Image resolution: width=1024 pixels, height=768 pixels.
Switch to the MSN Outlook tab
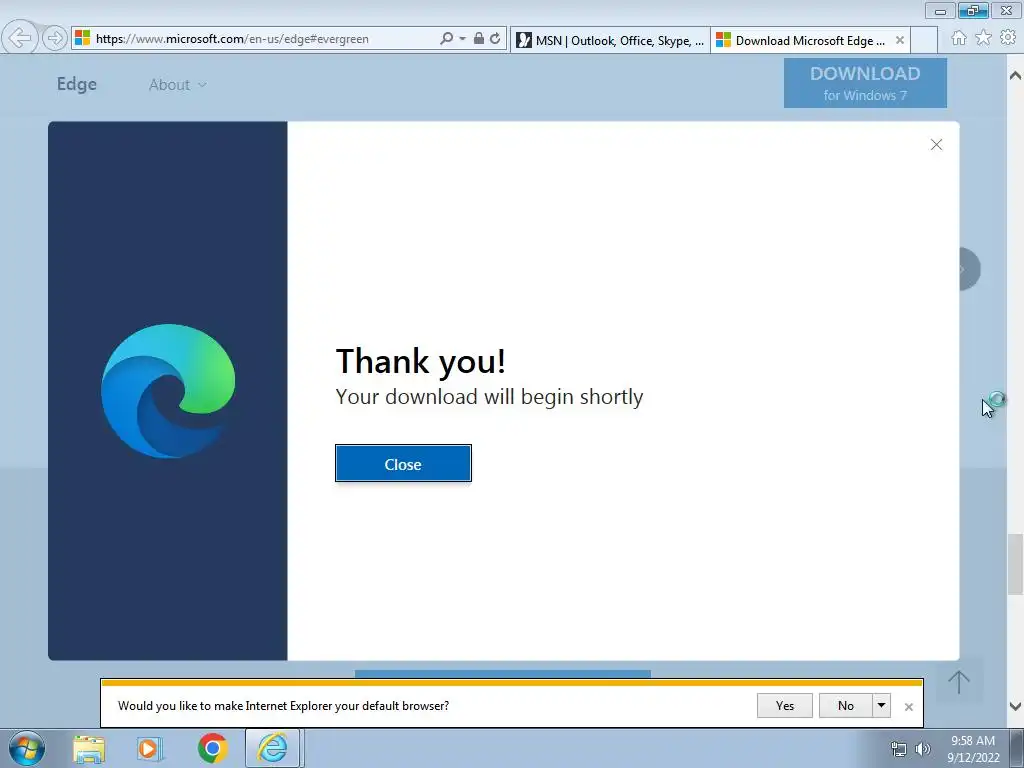coord(610,40)
